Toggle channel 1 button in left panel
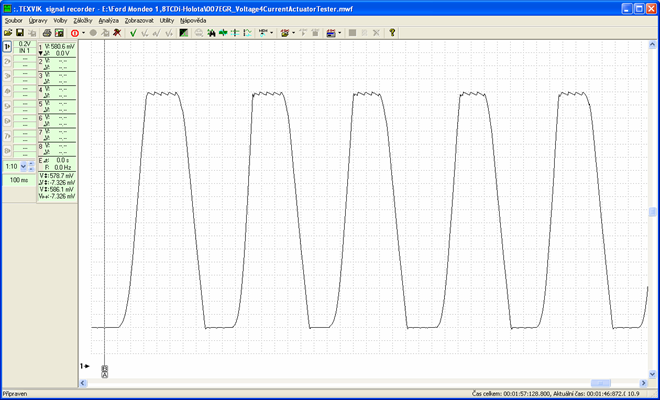This screenshot has width=660, height=400. [x=7, y=47]
